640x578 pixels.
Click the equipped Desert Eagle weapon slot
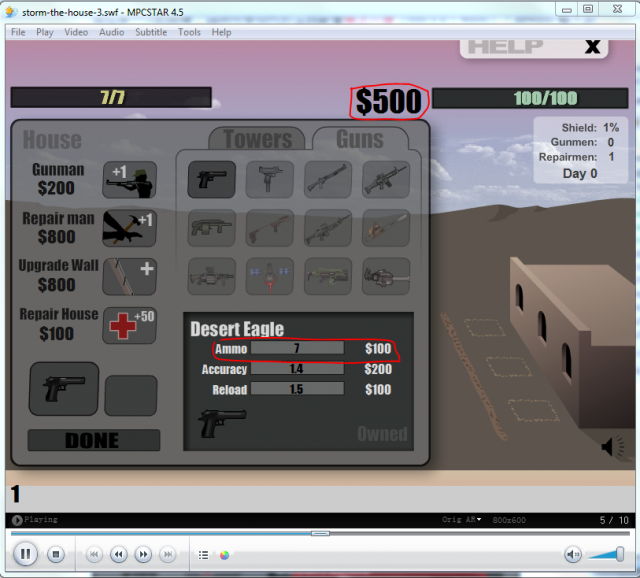click(64, 389)
